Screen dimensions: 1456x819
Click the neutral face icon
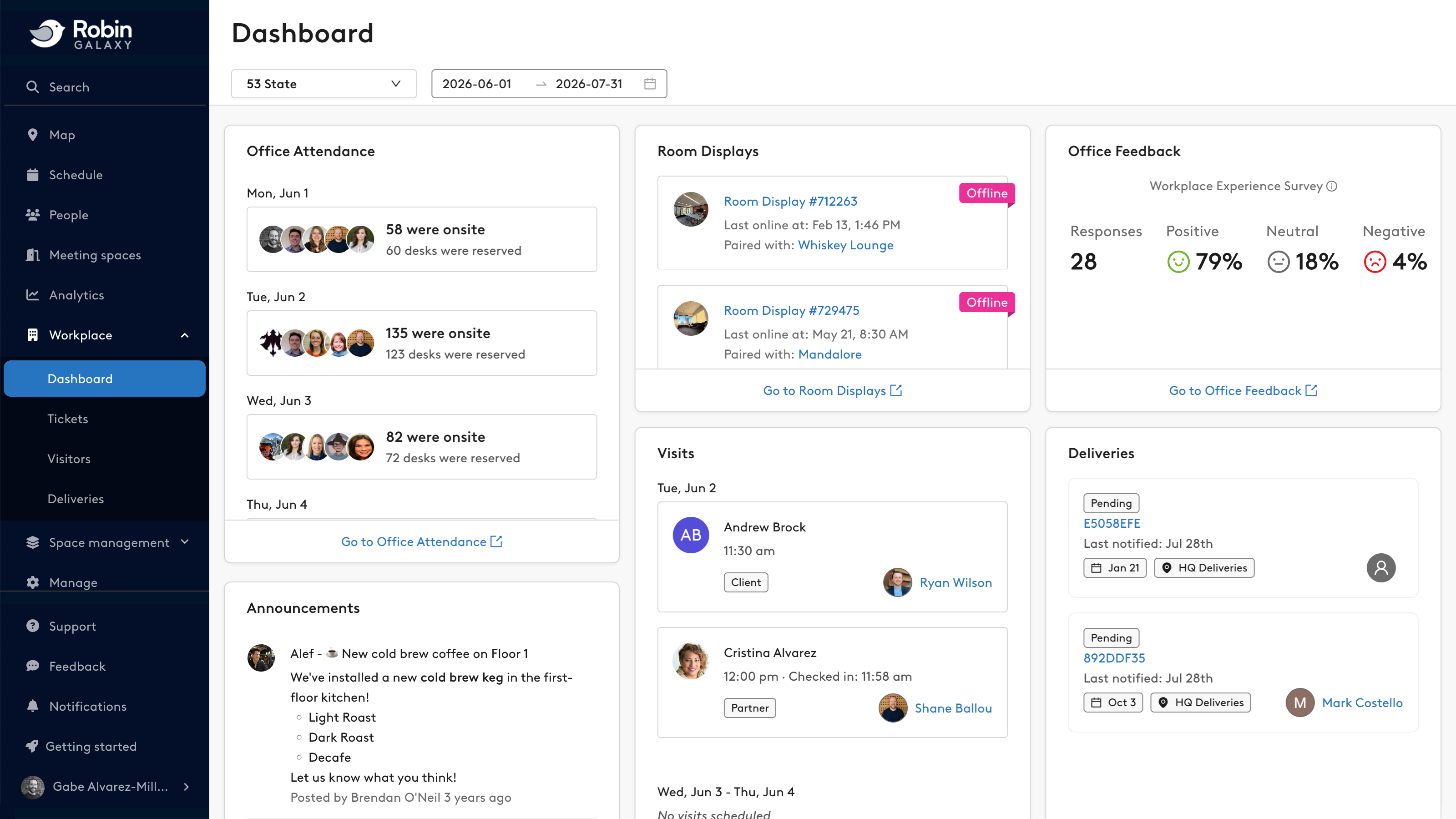(x=1279, y=262)
